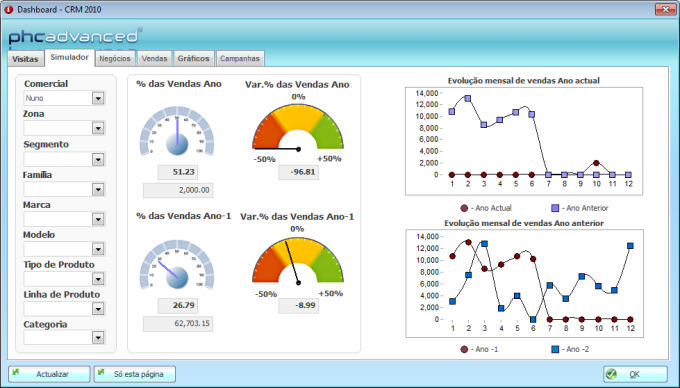680x388 pixels.
Task: Click the Actualizar button
Action: (x=49, y=374)
